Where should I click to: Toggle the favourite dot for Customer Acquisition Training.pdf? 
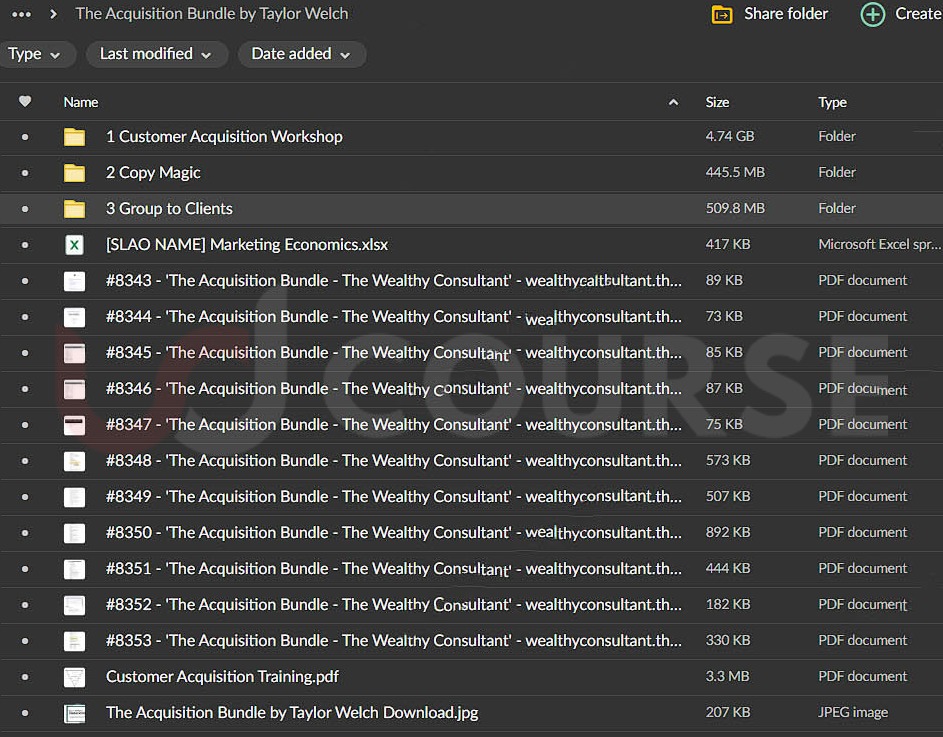pyautogui.click(x=25, y=677)
